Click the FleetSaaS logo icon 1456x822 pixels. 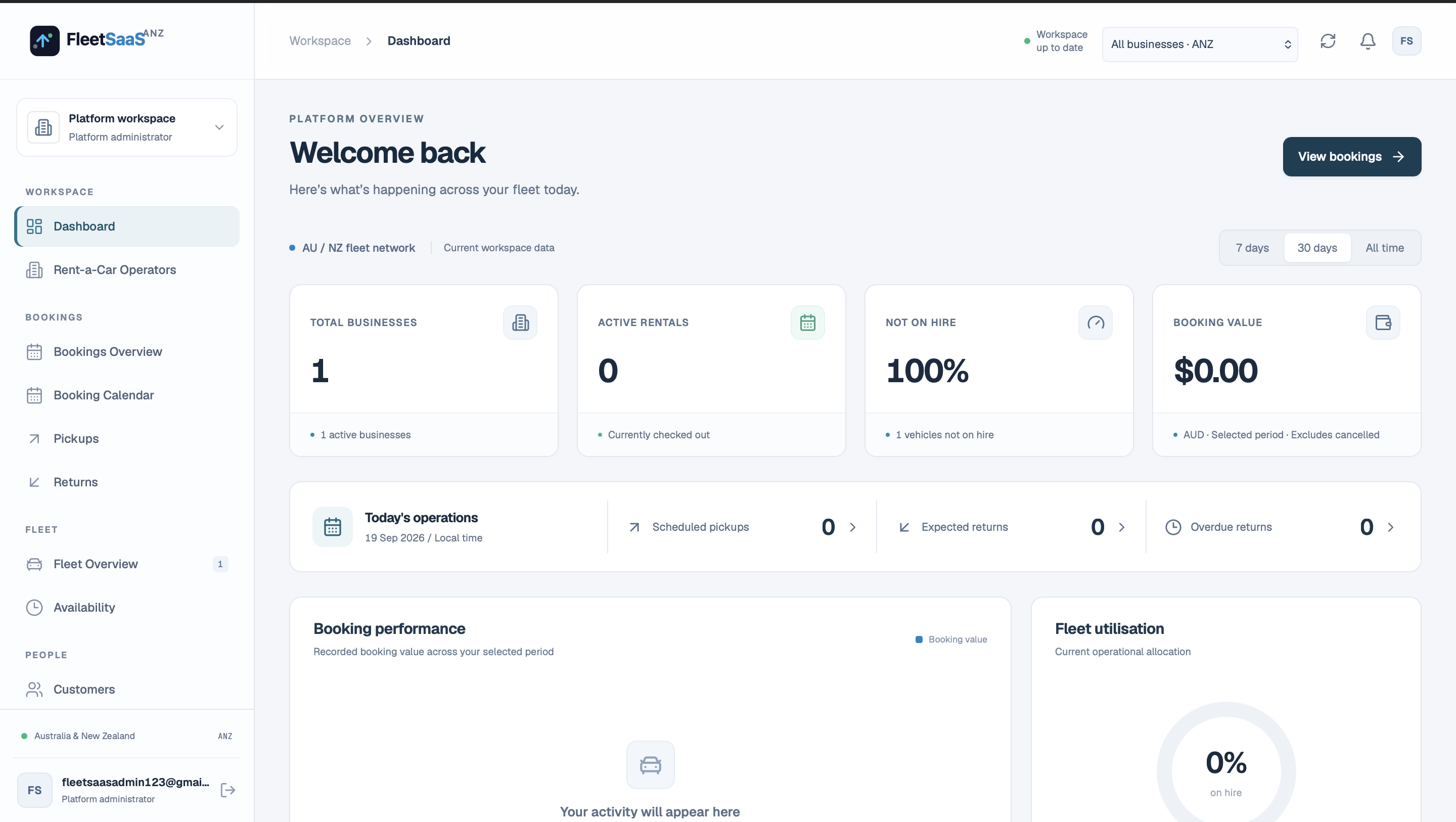pos(44,41)
